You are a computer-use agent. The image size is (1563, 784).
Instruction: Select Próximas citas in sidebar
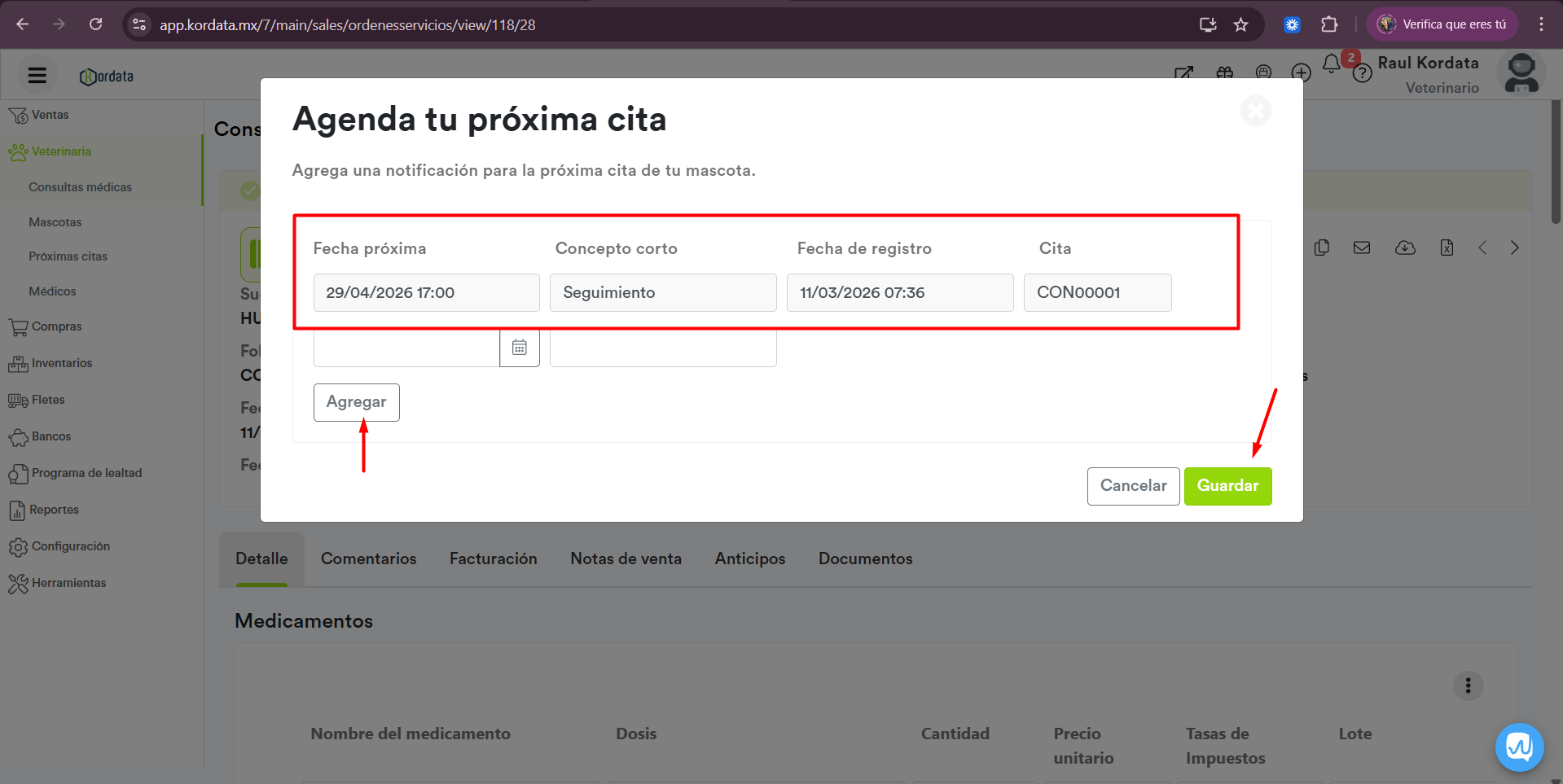point(68,256)
